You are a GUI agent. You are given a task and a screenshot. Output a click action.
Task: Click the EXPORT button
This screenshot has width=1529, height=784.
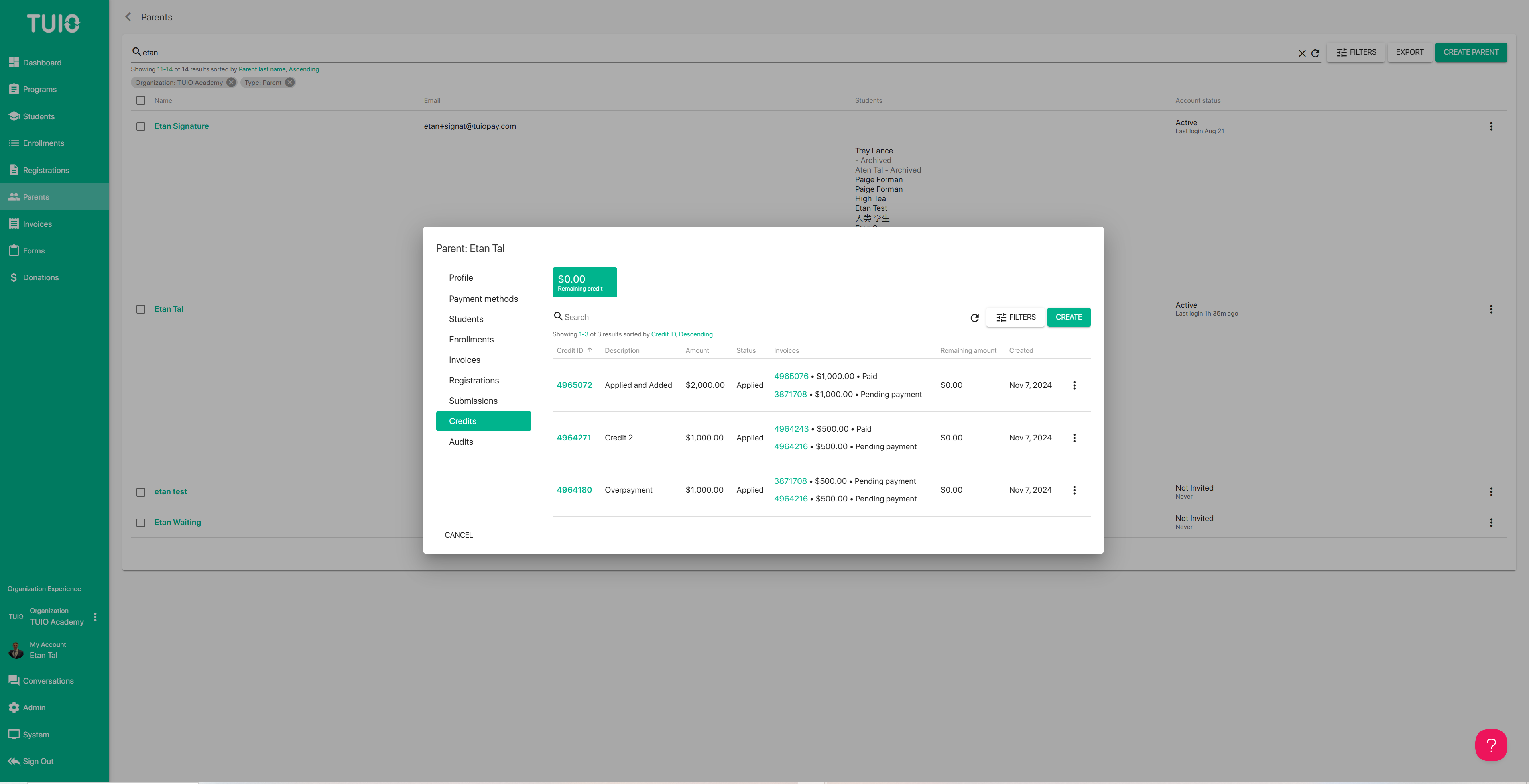click(x=1409, y=52)
